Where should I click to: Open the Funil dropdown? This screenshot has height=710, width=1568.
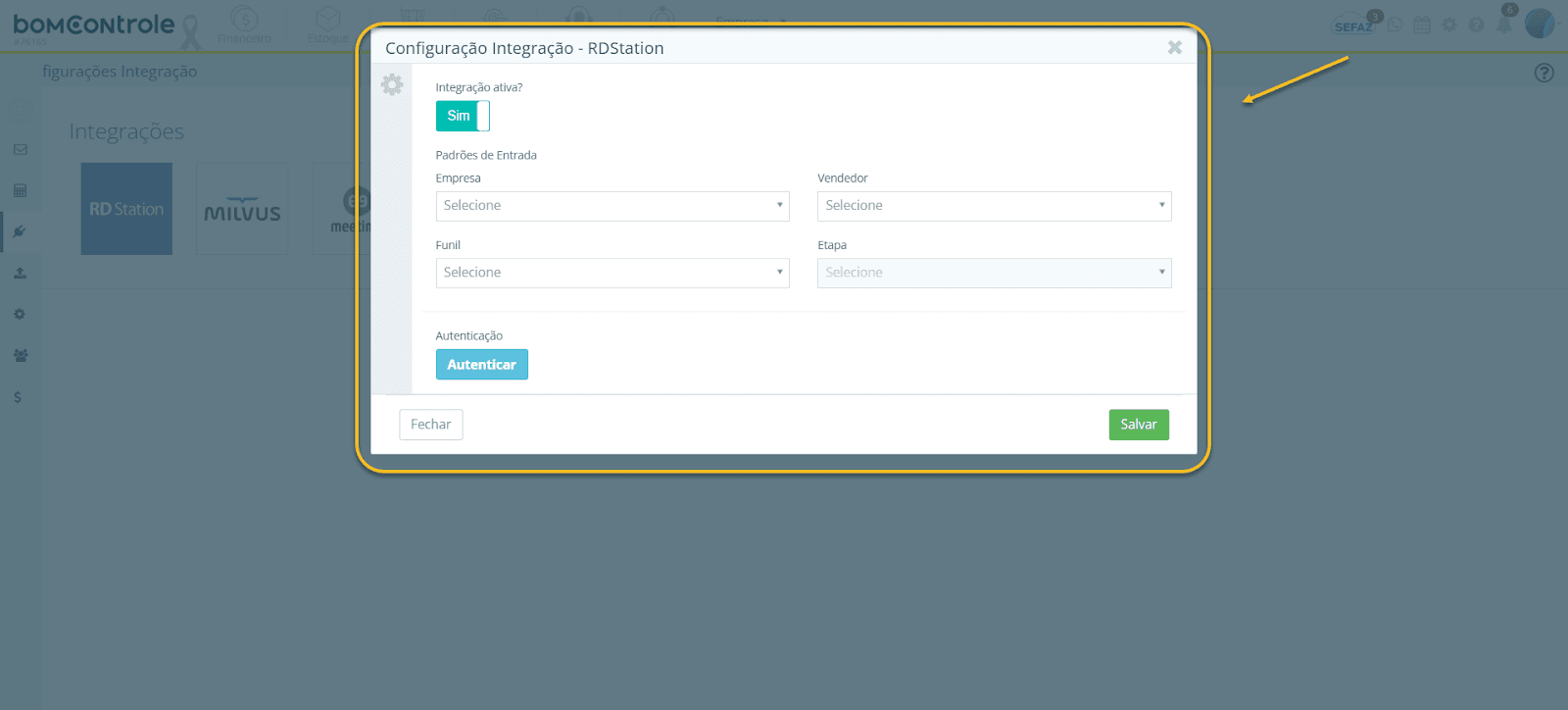[612, 273]
